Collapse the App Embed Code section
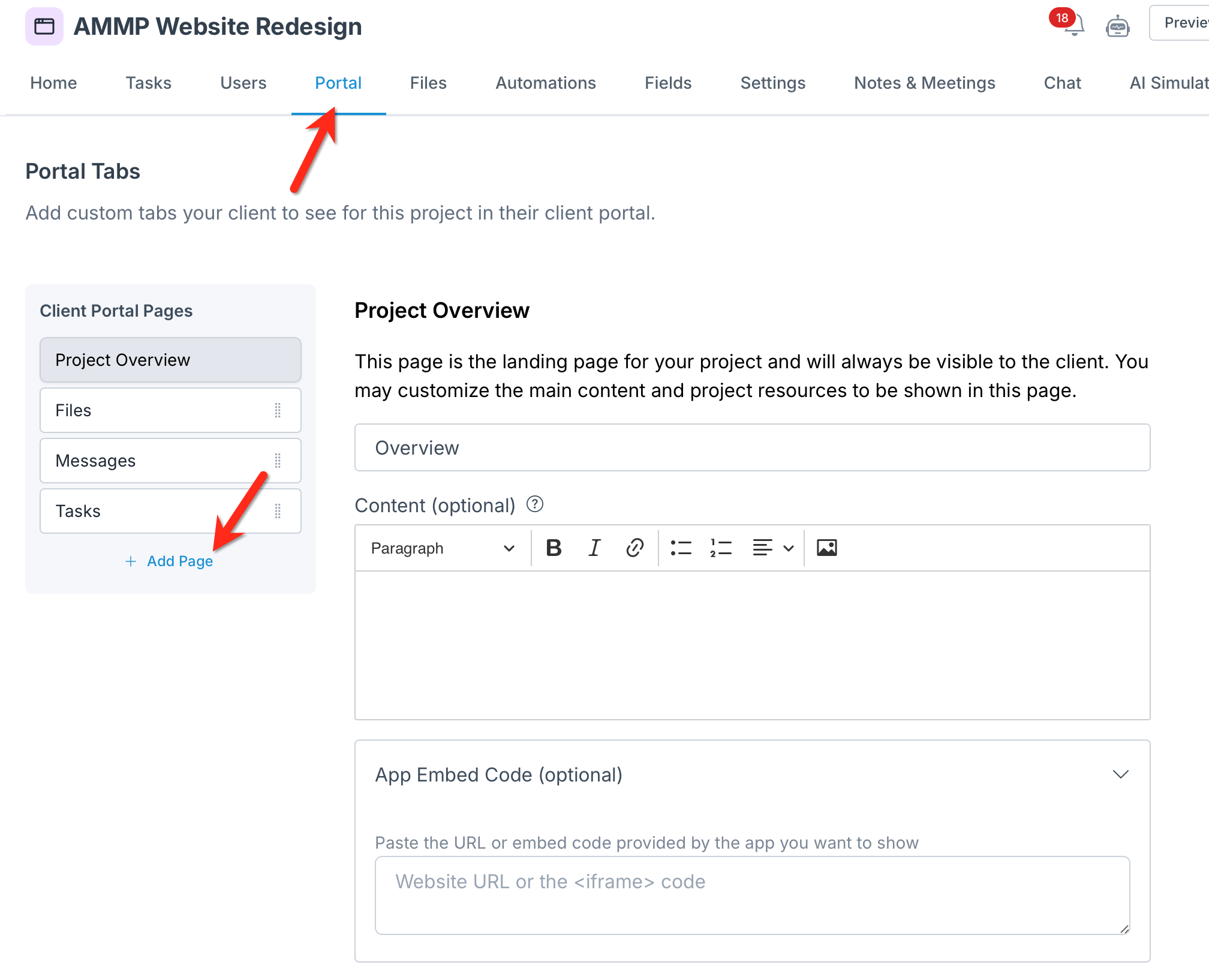The height and width of the screenshot is (980, 1209). pyautogui.click(x=1120, y=774)
